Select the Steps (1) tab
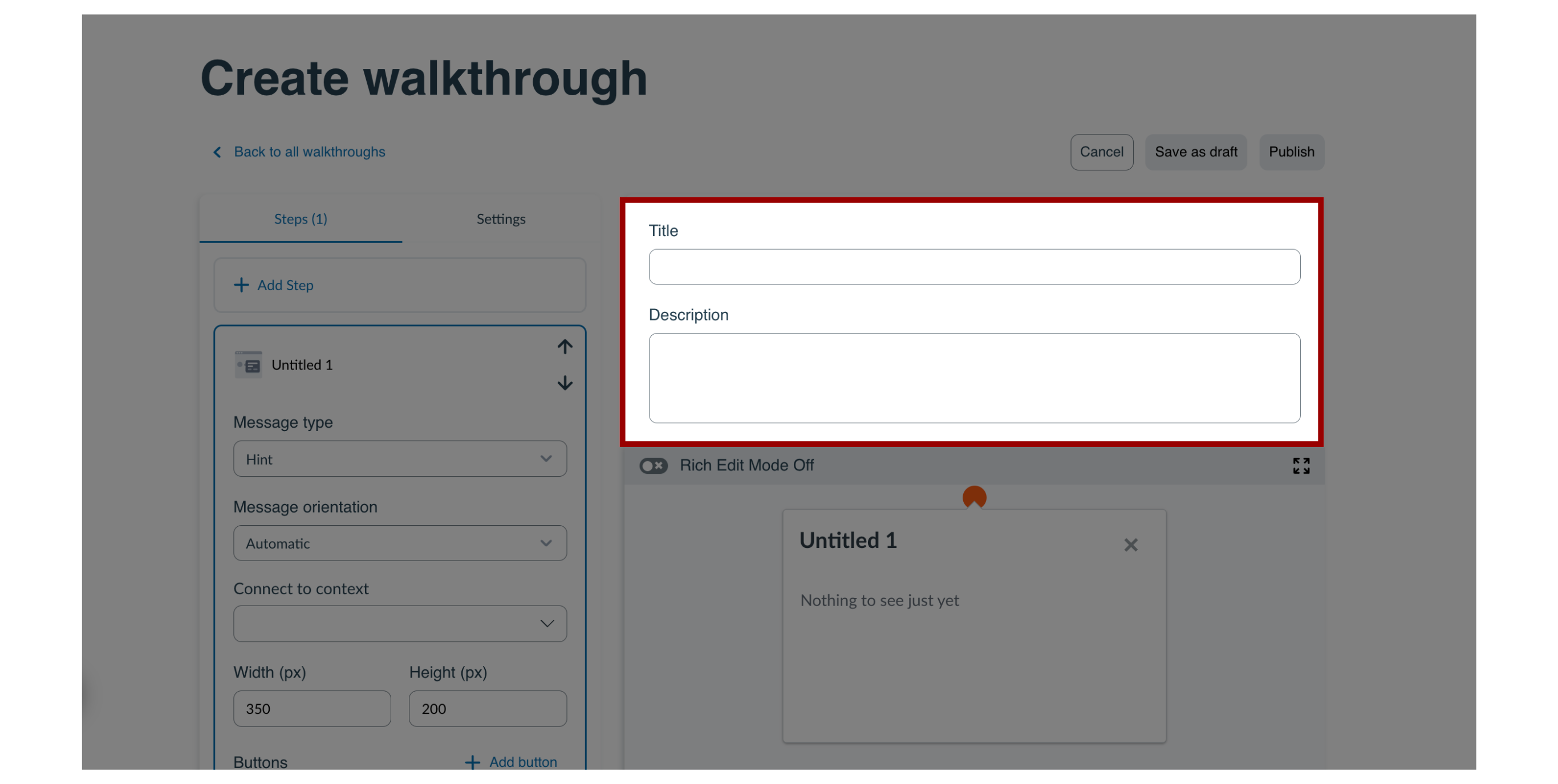Viewport: 1558px width, 784px height. click(x=300, y=218)
